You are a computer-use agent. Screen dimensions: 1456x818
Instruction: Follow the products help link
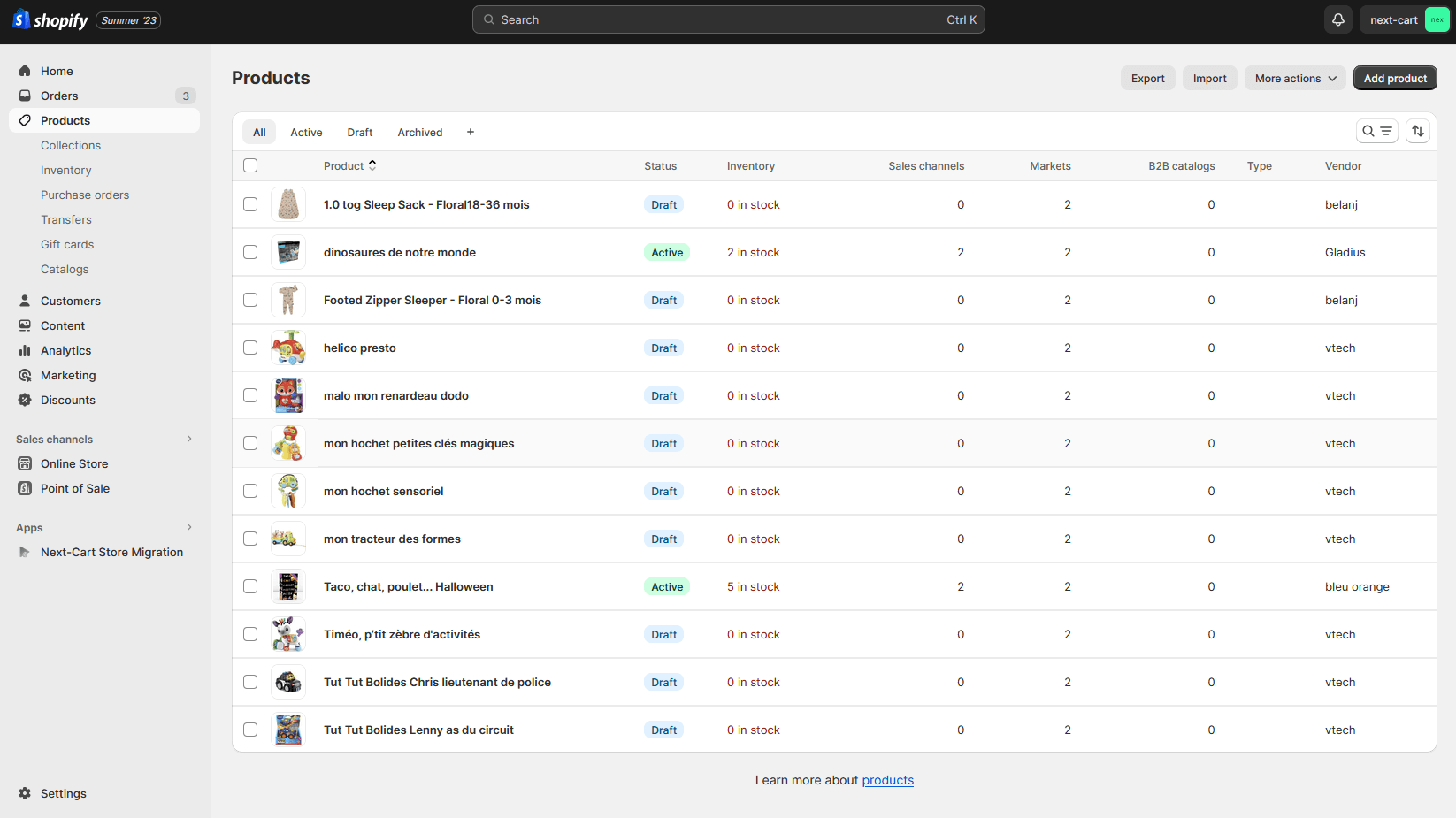888,780
